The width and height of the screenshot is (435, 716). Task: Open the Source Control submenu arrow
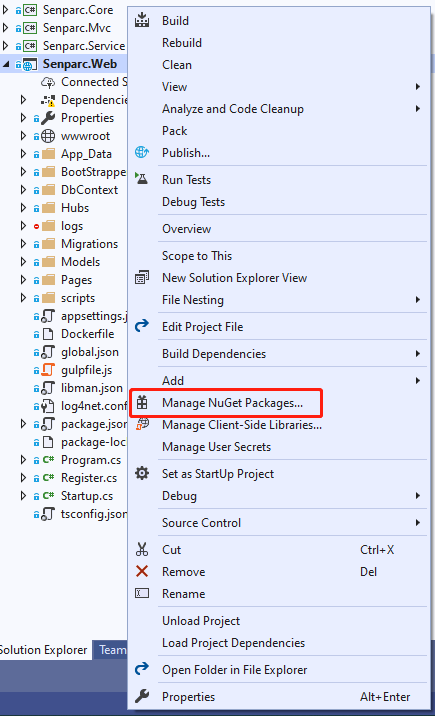coord(418,522)
